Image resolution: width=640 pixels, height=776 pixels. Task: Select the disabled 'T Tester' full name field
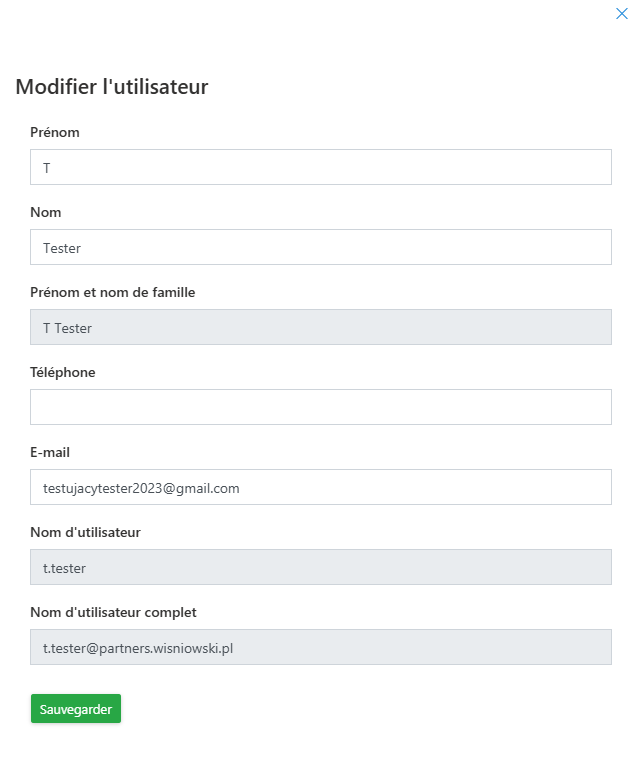320,328
